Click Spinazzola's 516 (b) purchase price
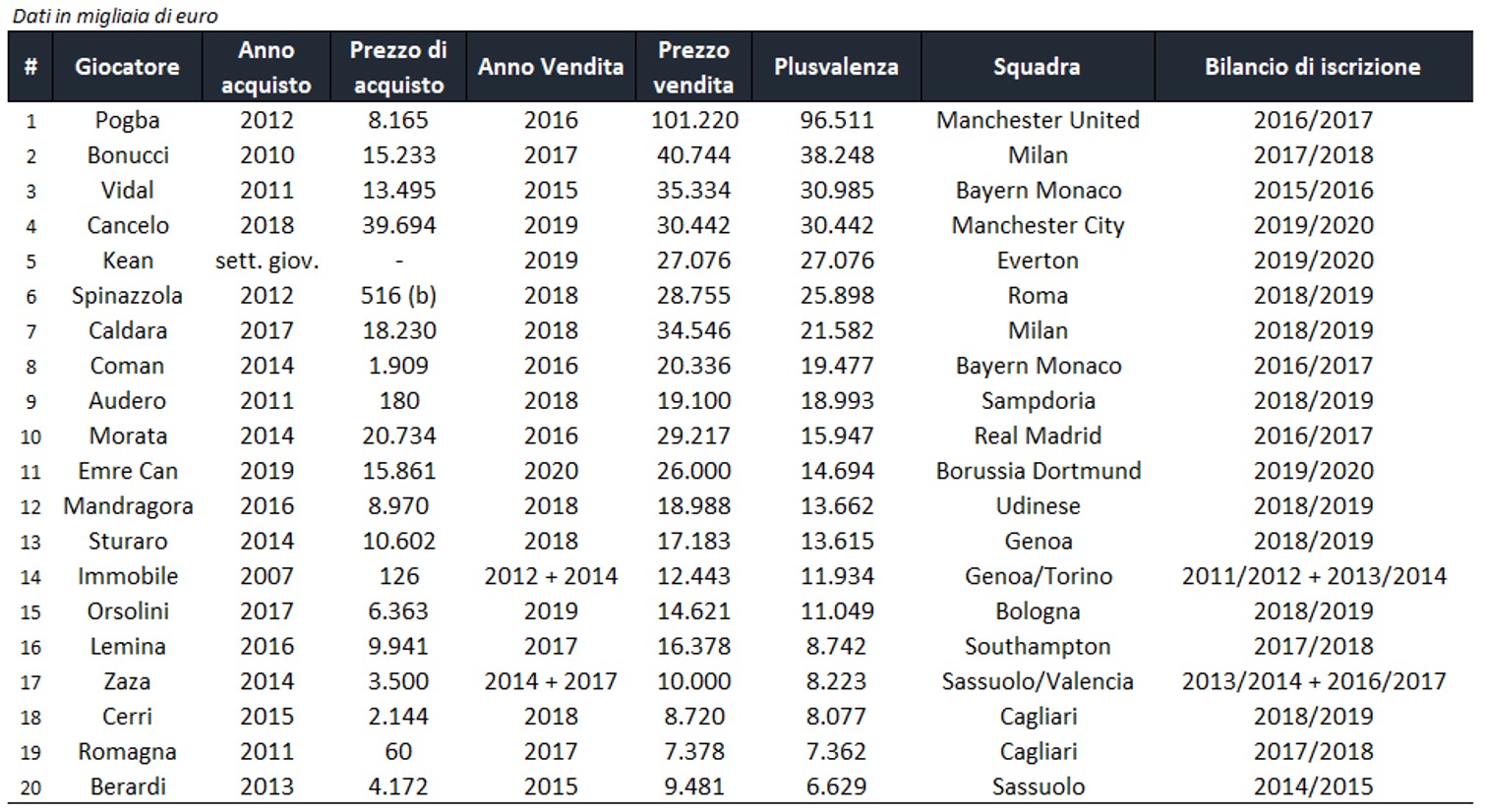This screenshot has width=1487, height=812. tap(398, 296)
